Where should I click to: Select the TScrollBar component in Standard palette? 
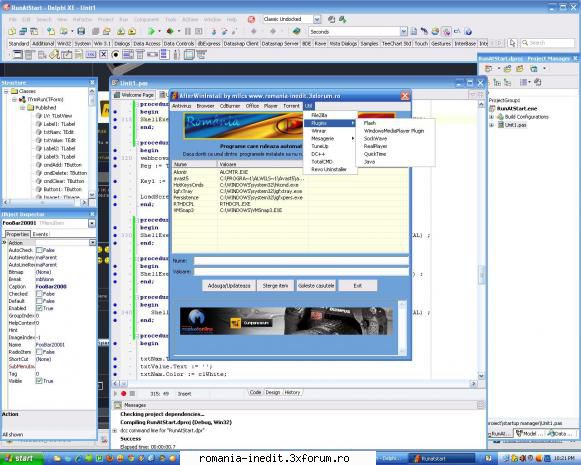point(152,55)
